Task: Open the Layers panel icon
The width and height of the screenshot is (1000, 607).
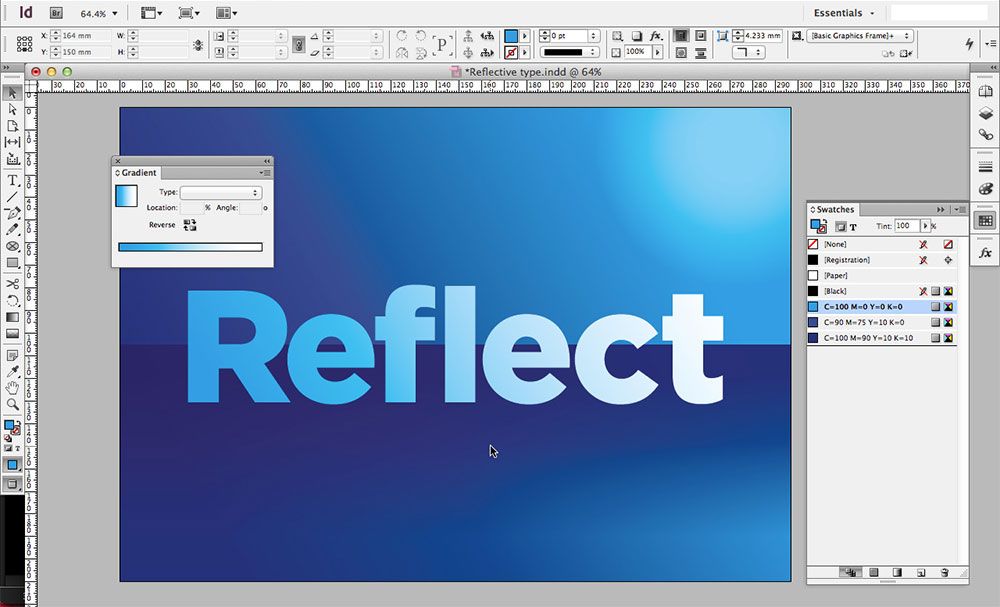Action: pos(985,113)
